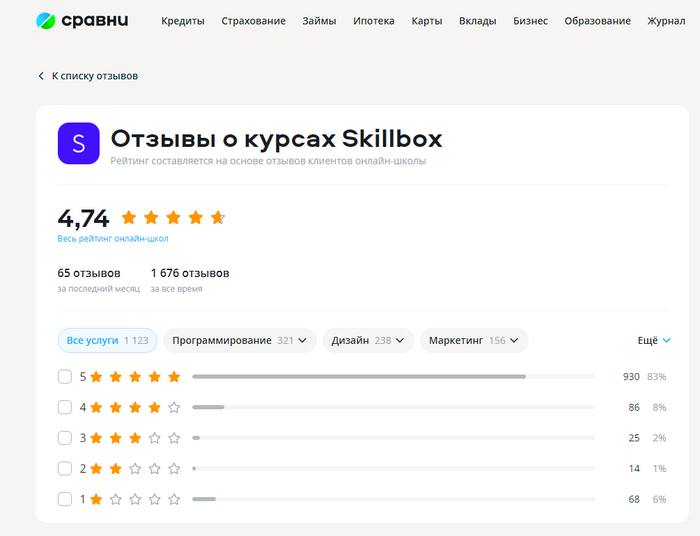Click the Сравни logo icon

click(x=46, y=21)
